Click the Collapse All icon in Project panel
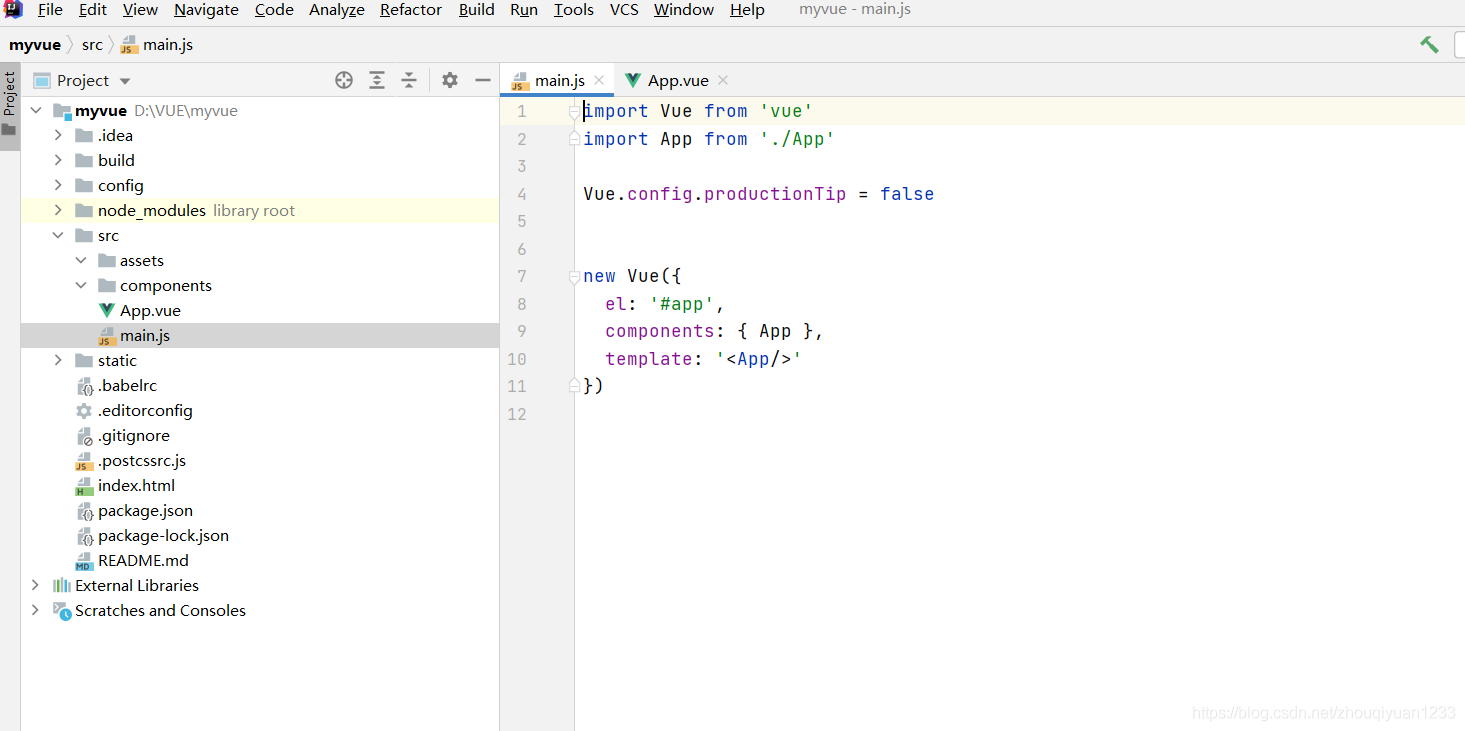1465x731 pixels. (x=409, y=80)
